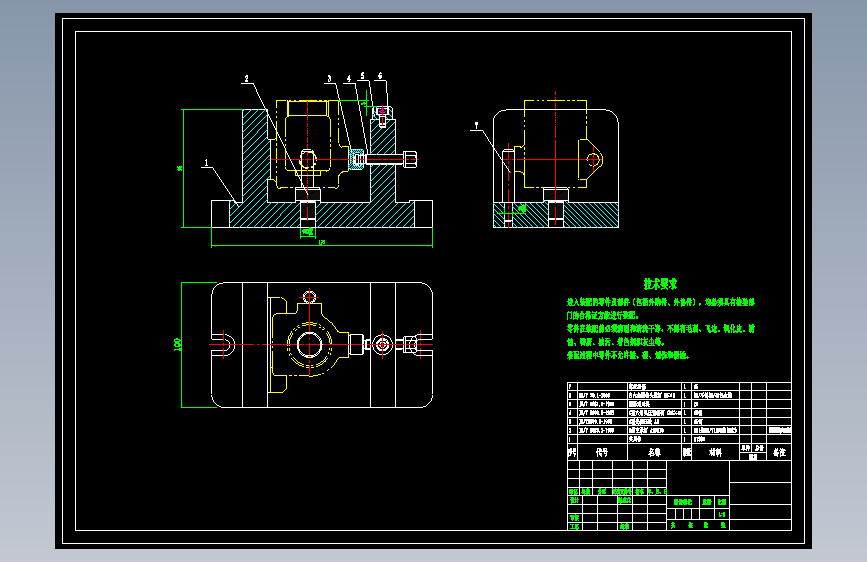This screenshot has height=562, width=867.
Task: Select part balloon number 4
Action: [x=348, y=79]
